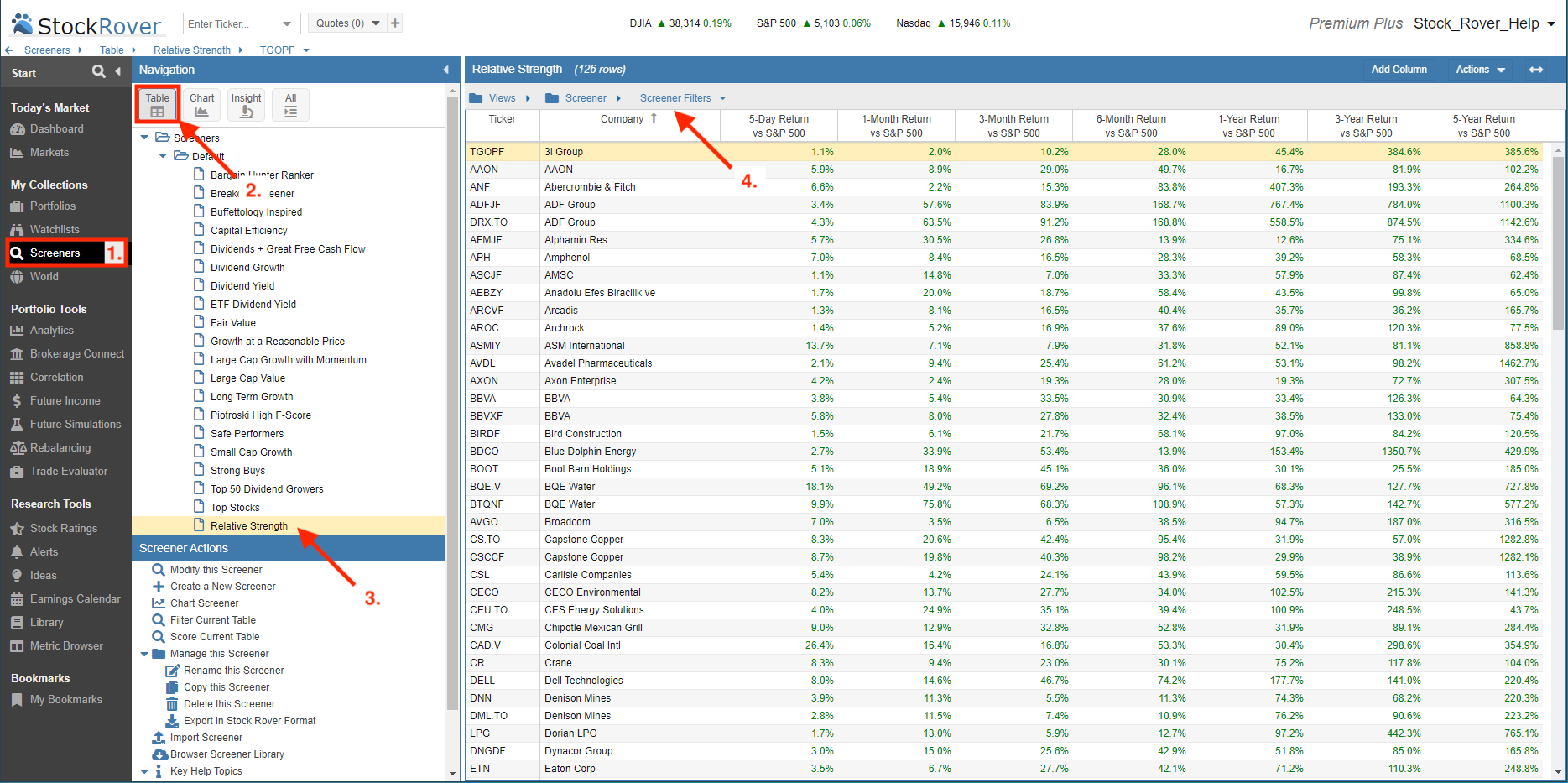
Task: Open the Portfolios collection
Action: pos(52,206)
